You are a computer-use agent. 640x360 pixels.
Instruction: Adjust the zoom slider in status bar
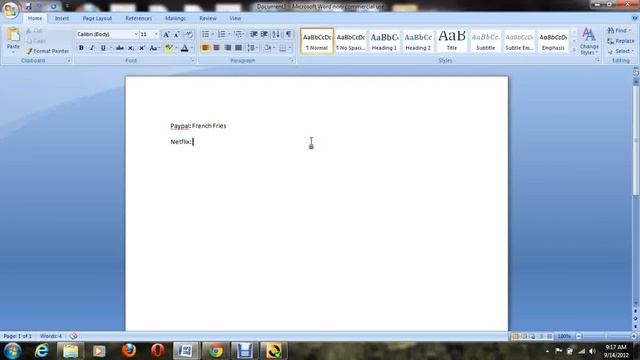606,336
